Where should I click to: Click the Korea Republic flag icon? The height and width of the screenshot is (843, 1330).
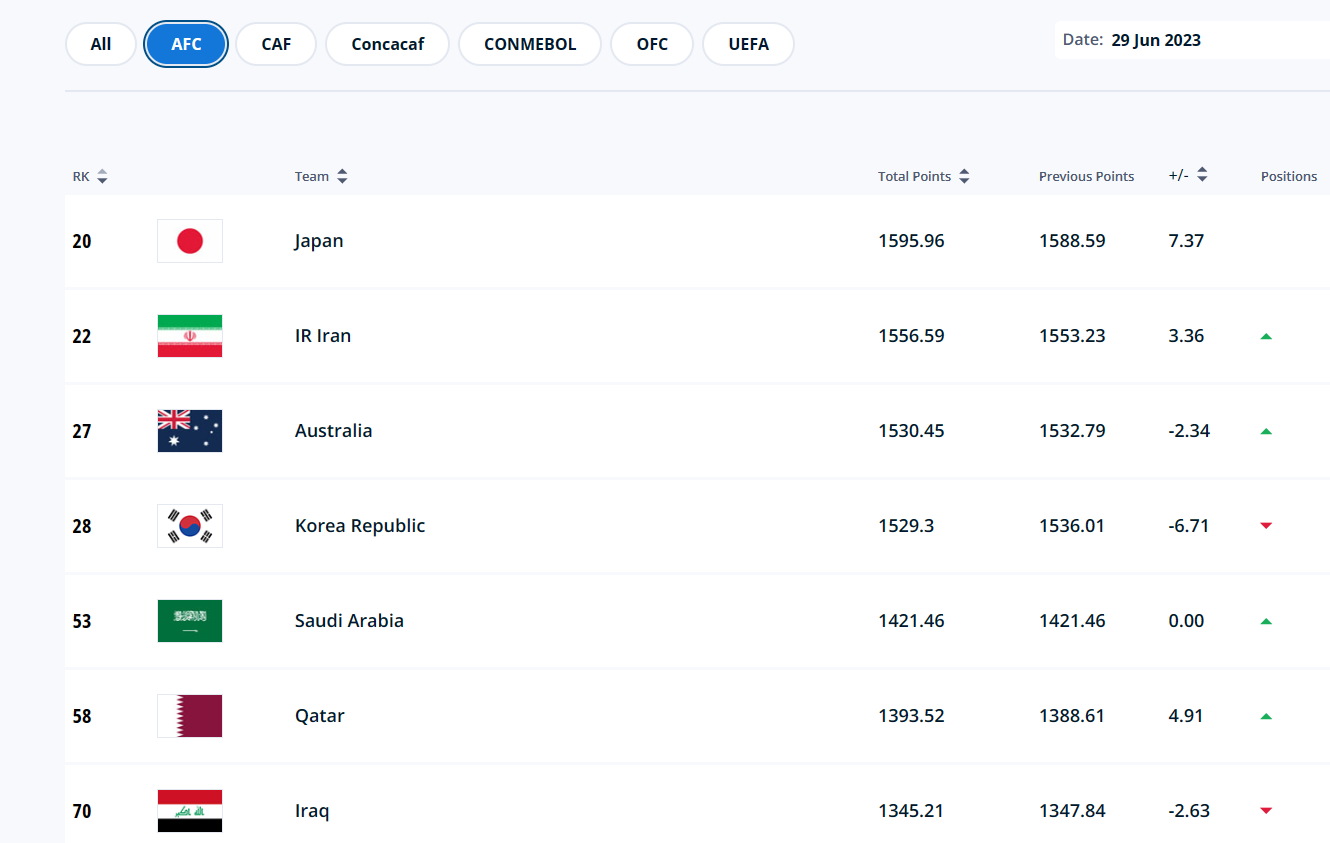[190, 526]
